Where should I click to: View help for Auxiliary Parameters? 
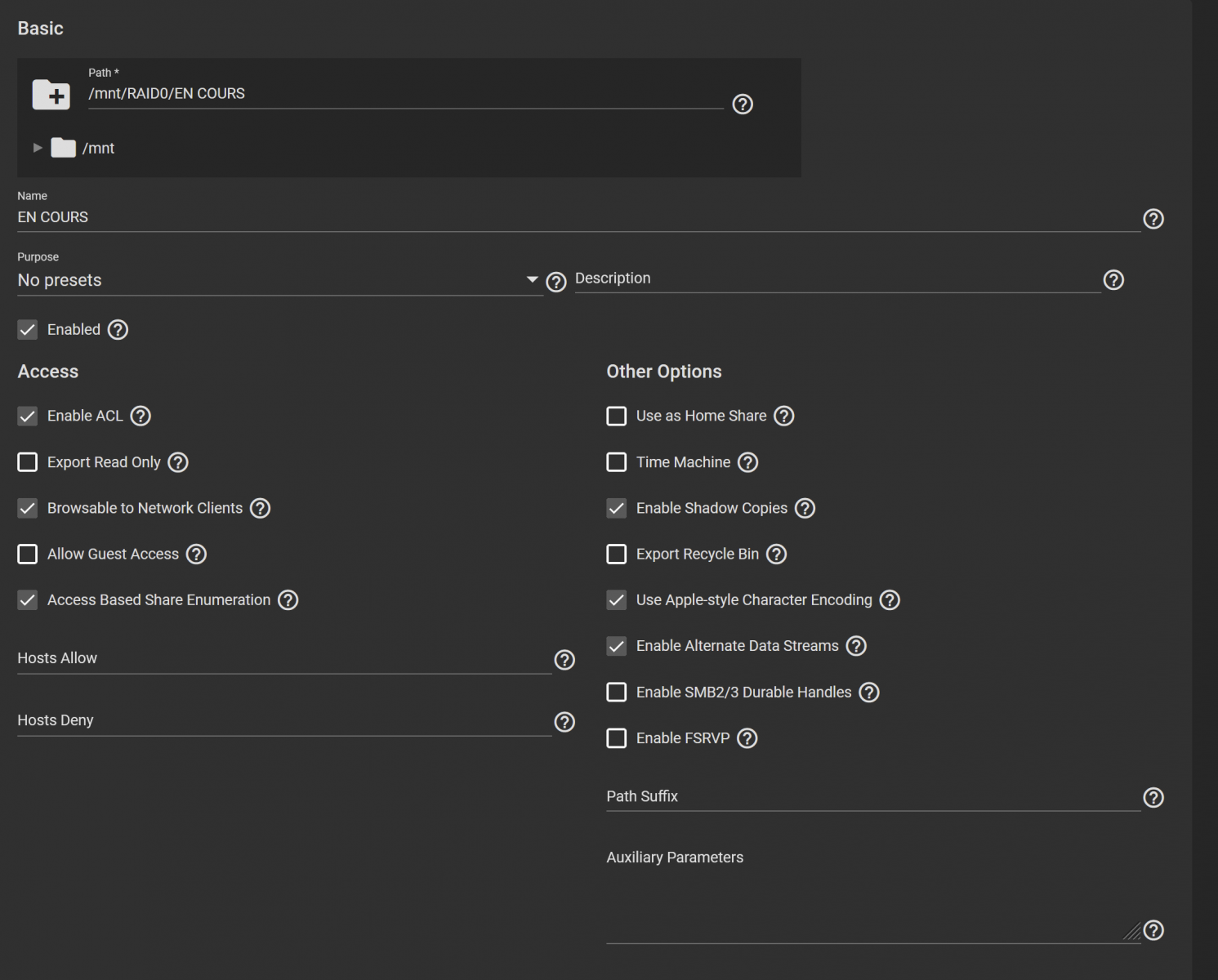pos(1153,930)
